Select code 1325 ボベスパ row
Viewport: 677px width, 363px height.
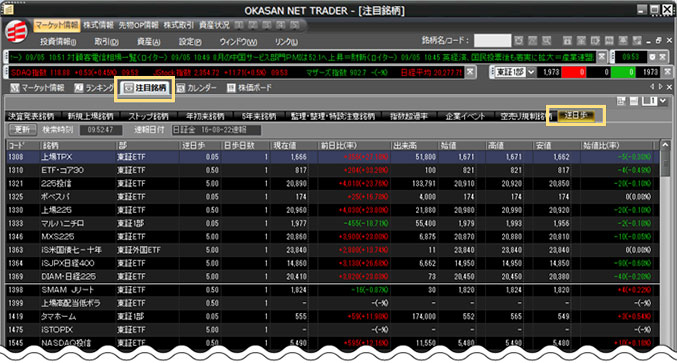(x=333, y=197)
